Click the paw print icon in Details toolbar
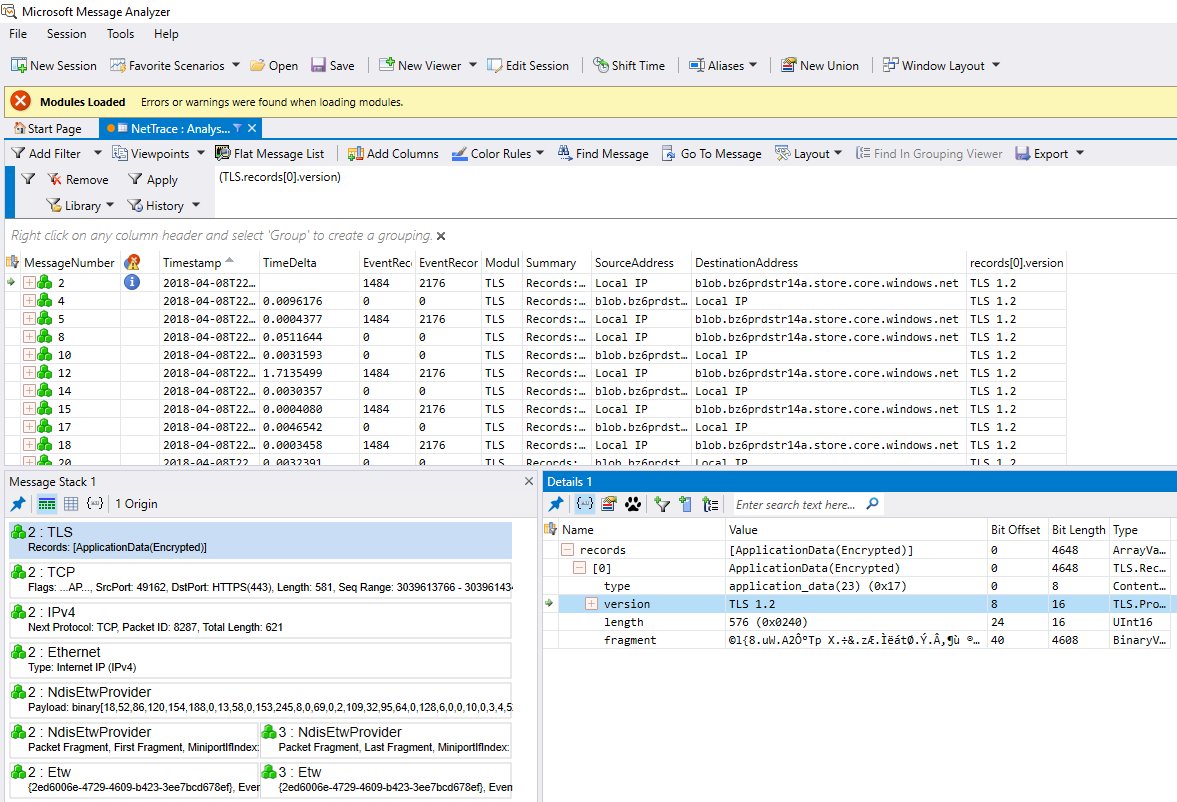 point(633,504)
